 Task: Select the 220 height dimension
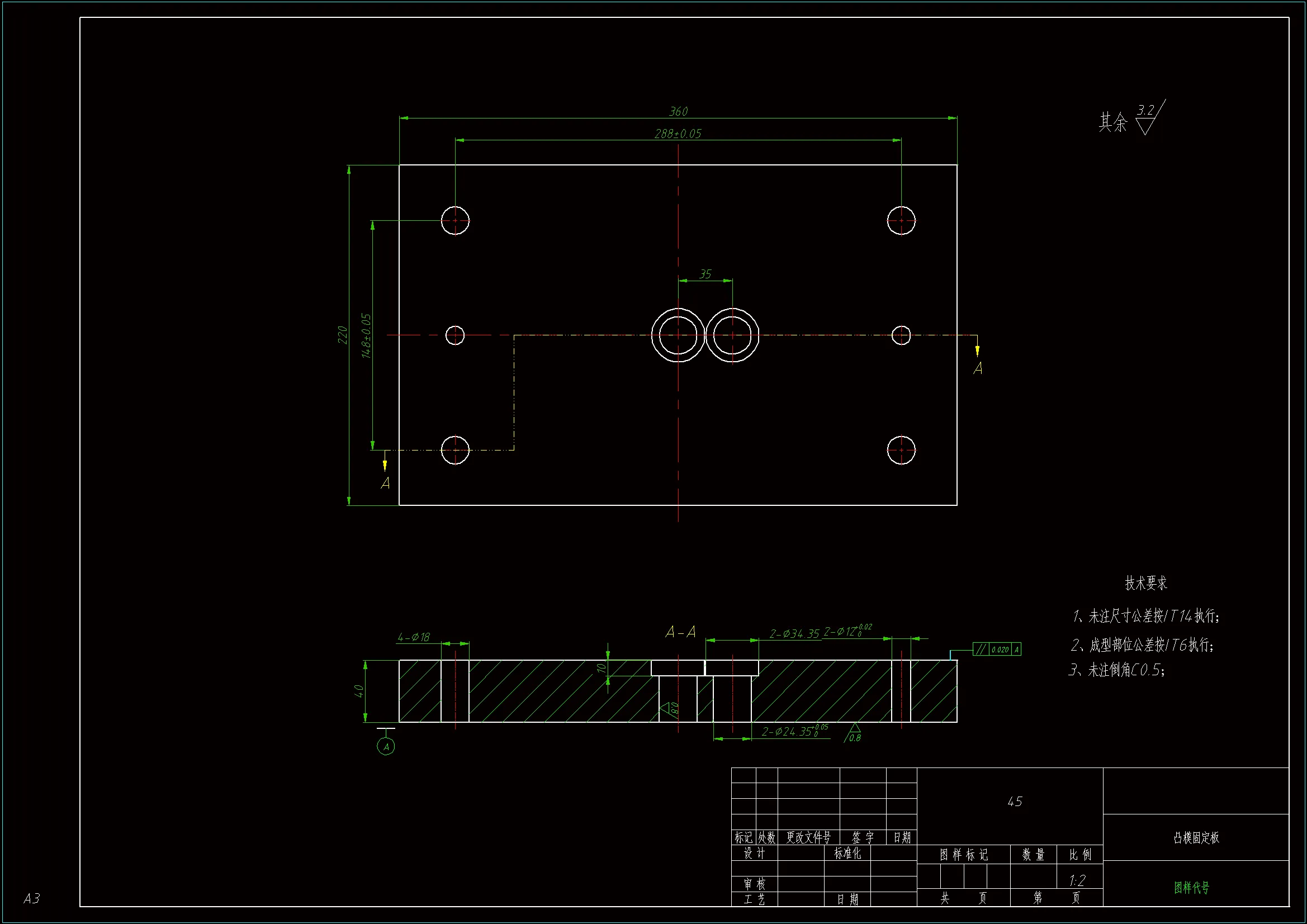tap(342, 335)
